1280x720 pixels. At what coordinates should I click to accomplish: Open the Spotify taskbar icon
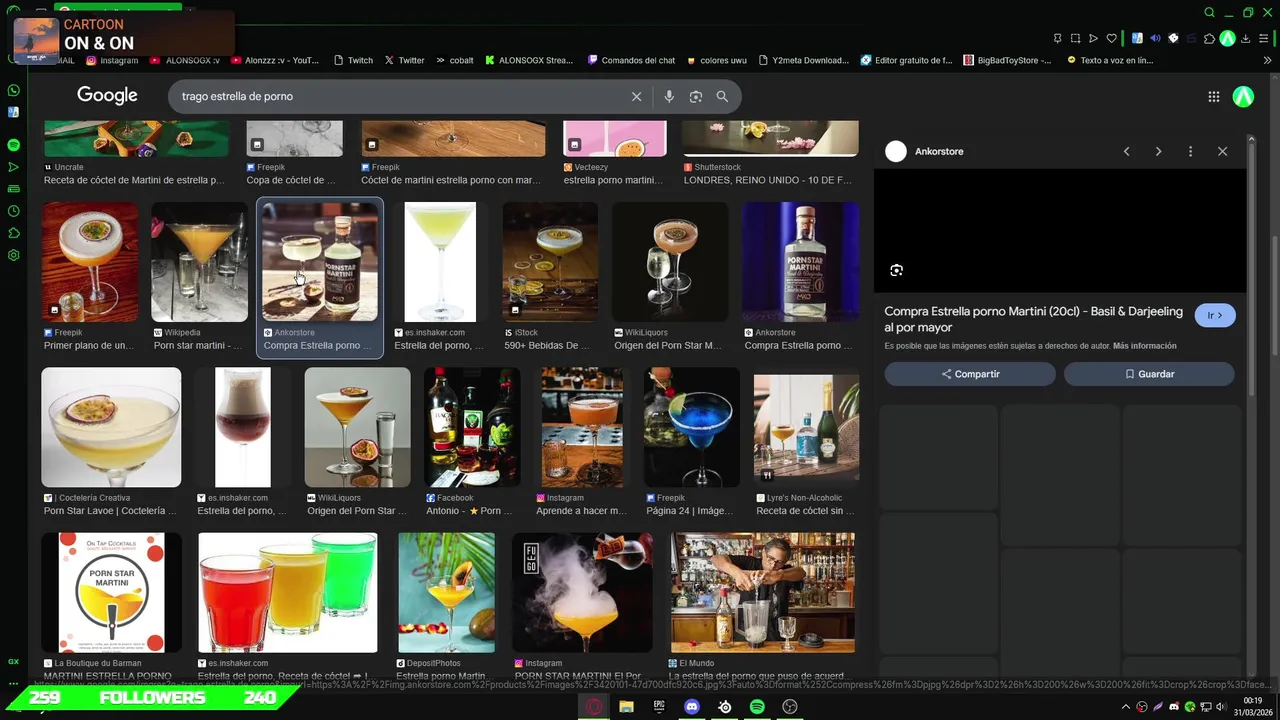[x=757, y=707]
